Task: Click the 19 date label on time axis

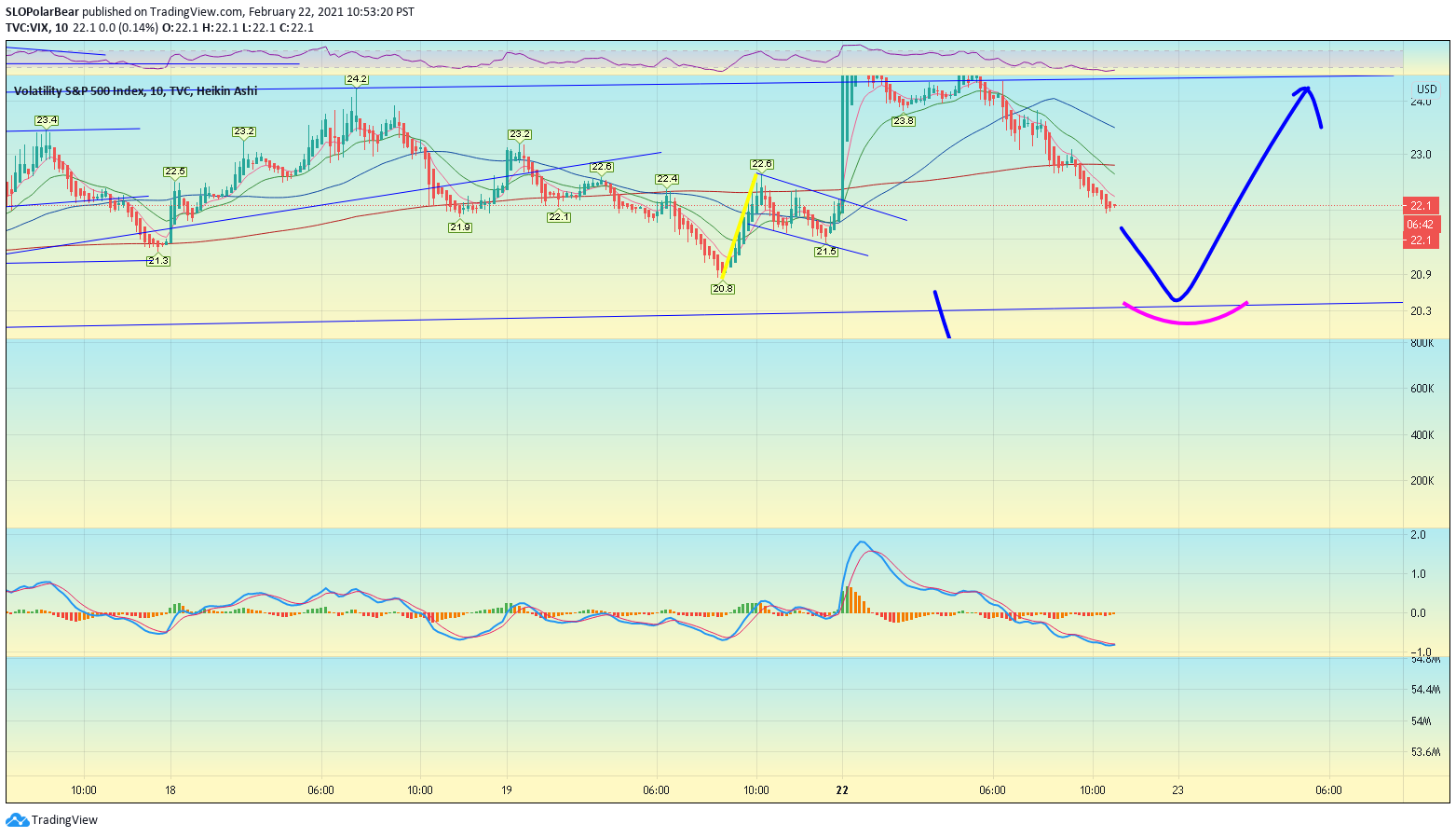Action: (507, 790)
